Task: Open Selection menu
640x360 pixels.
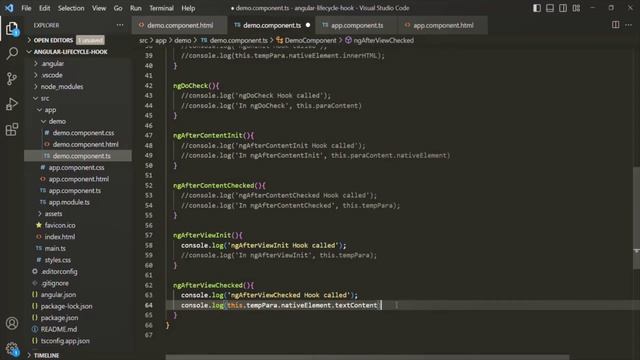Action: pos(71,8)
